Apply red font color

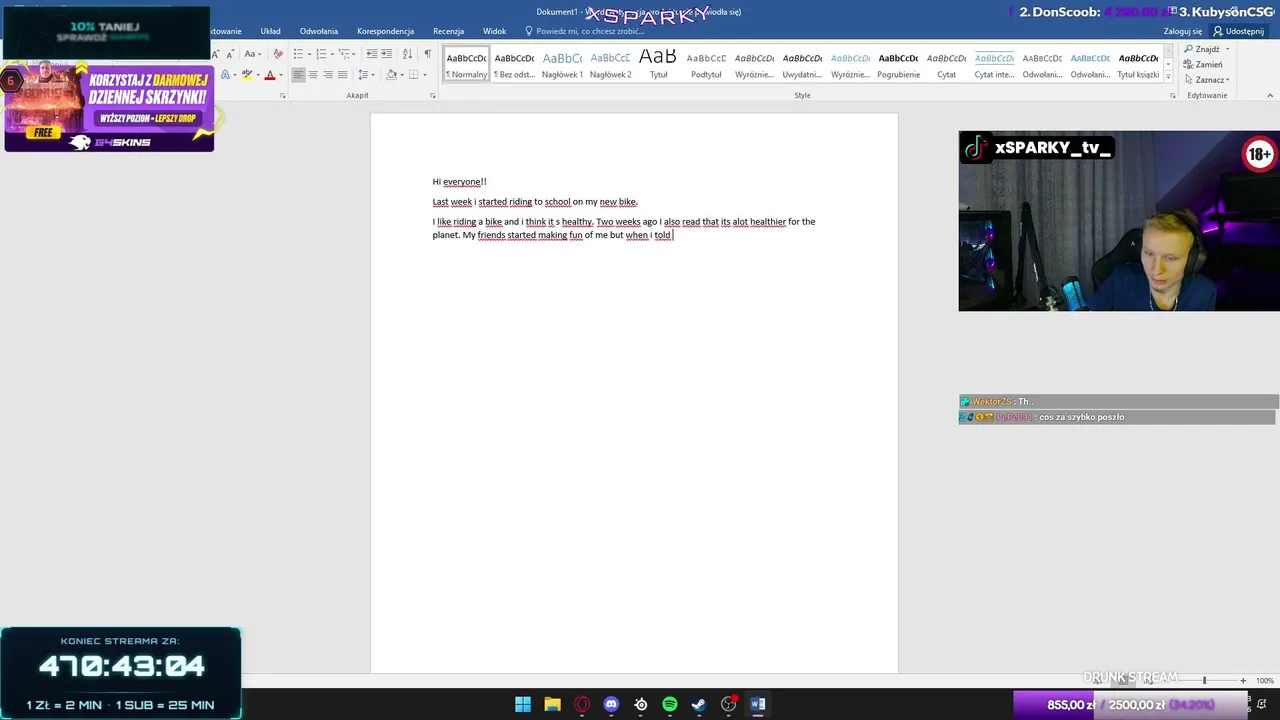(x=270, y=75)
